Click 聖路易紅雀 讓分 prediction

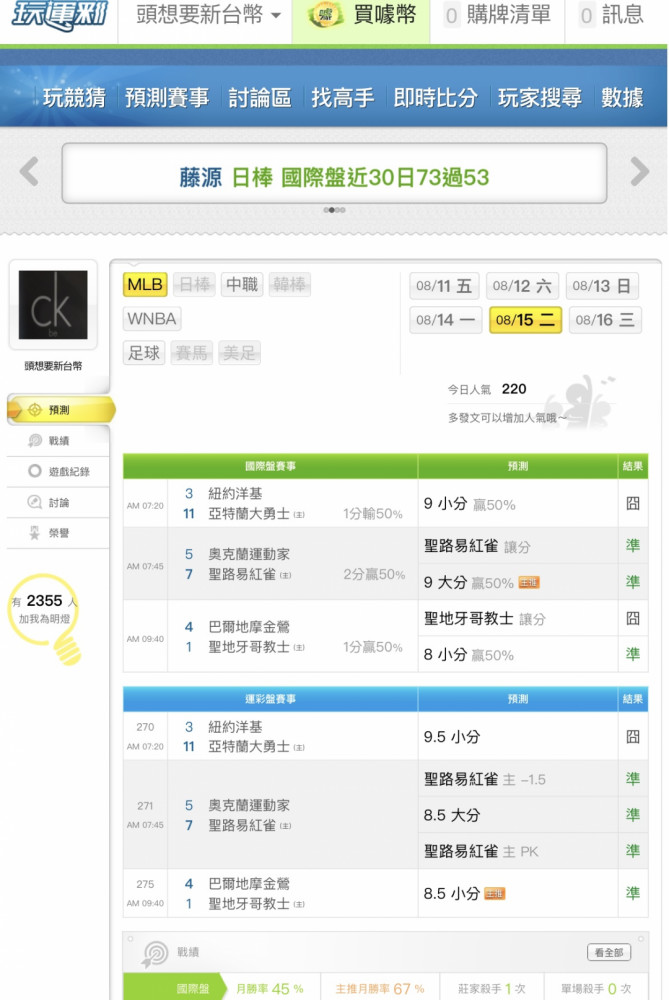pyautogui.click(x=477, y=547)
